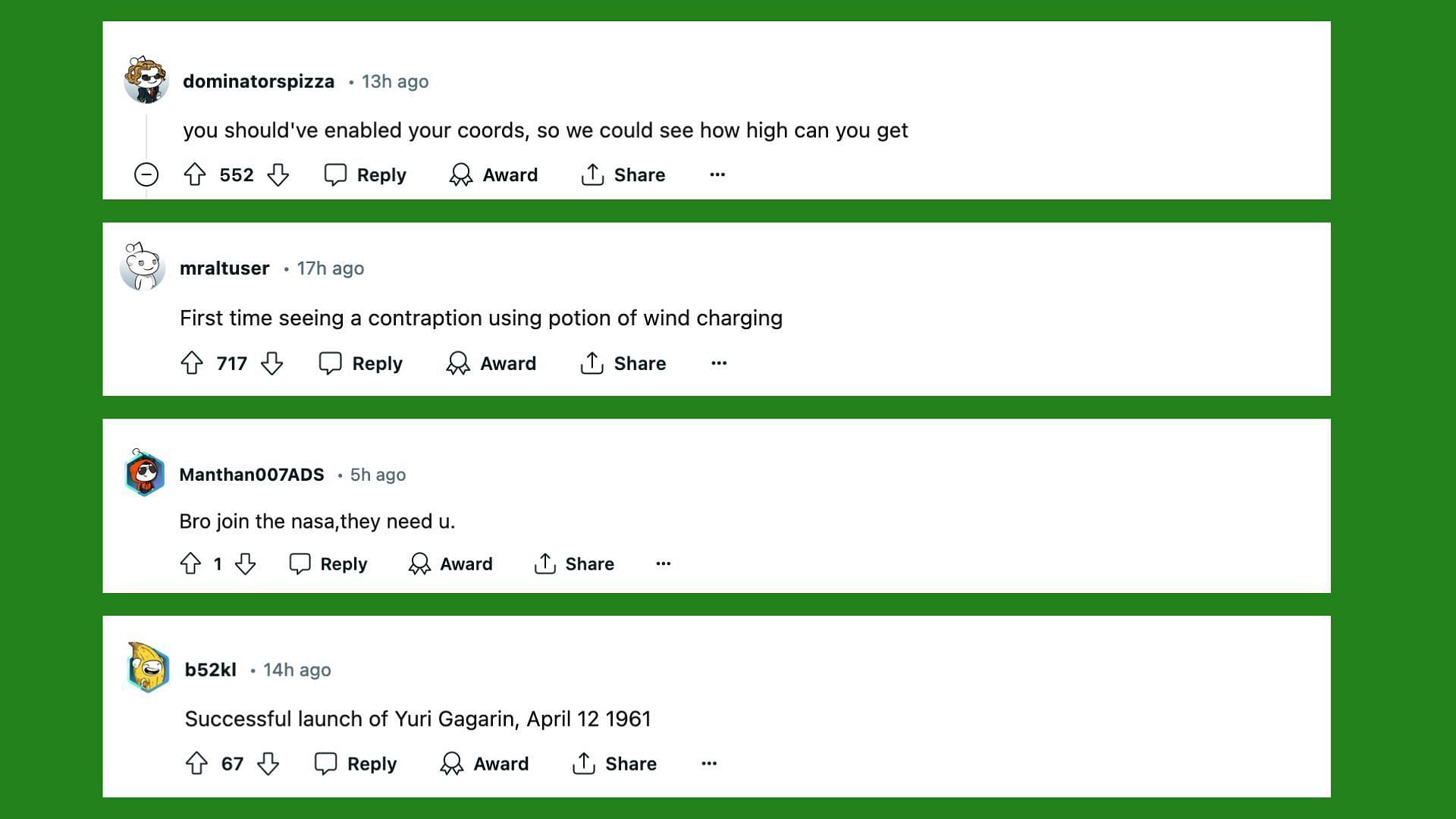Click Reply on b52kl comment
Image resolution: width=1456 pixels, height=819 pixels.
(355, 763)
